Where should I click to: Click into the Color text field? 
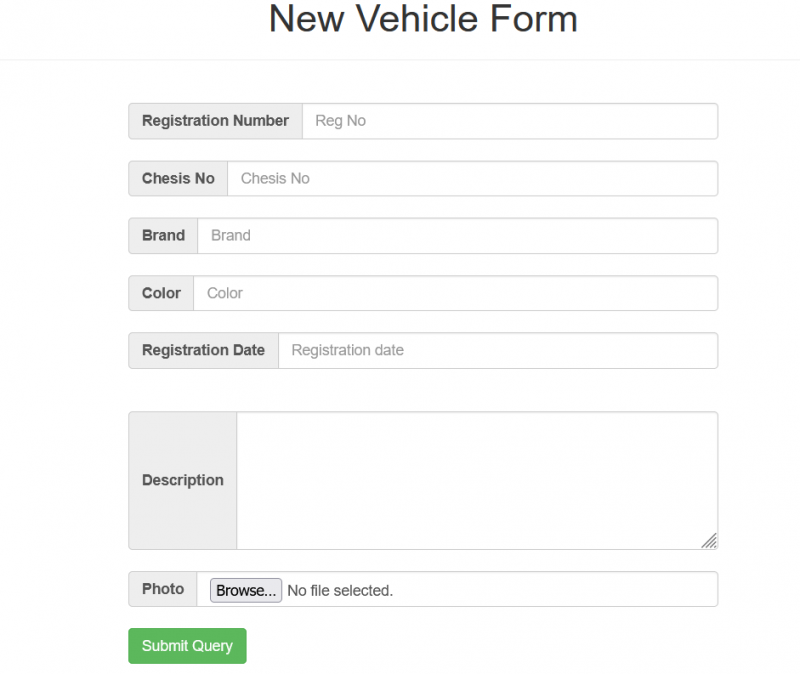[456, 293]
